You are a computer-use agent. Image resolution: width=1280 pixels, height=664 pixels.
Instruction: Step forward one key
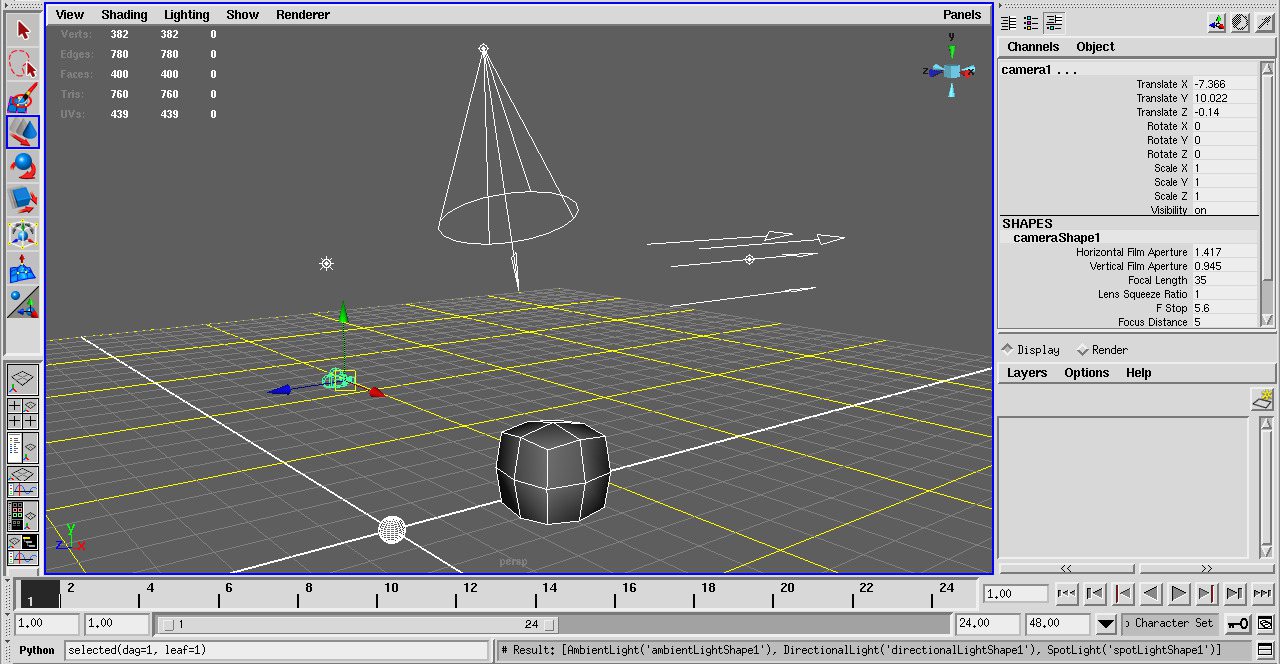[1207, 593]
